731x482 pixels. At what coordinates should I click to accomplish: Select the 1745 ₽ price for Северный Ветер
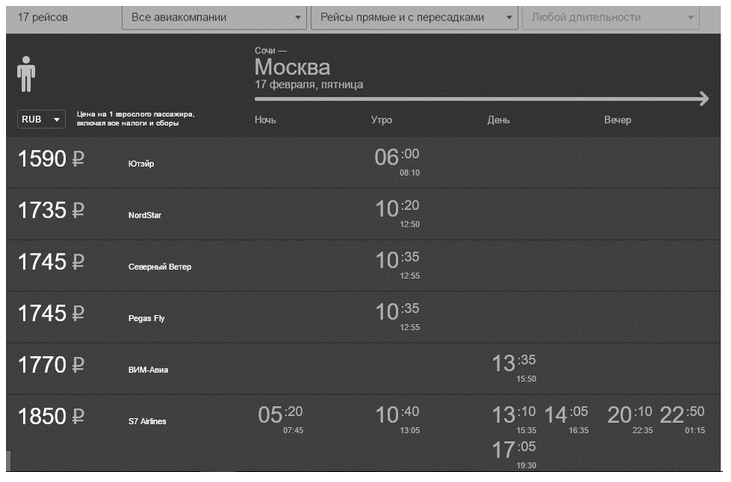click(51, 262)
